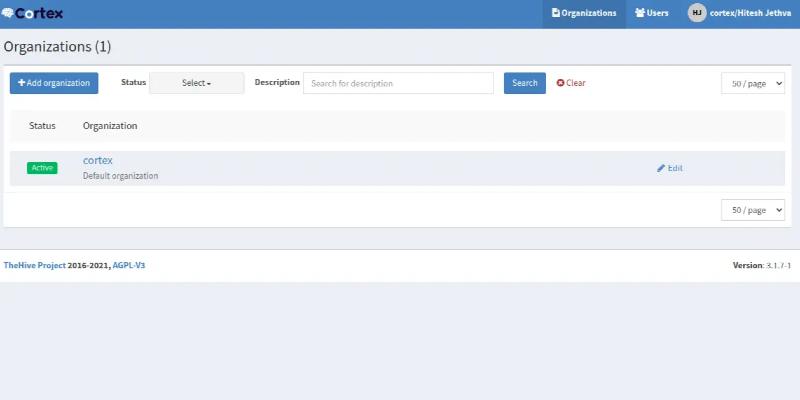Open the cortex organization link
This screenshot has width=800, height=400.
(x=98, y=160)
